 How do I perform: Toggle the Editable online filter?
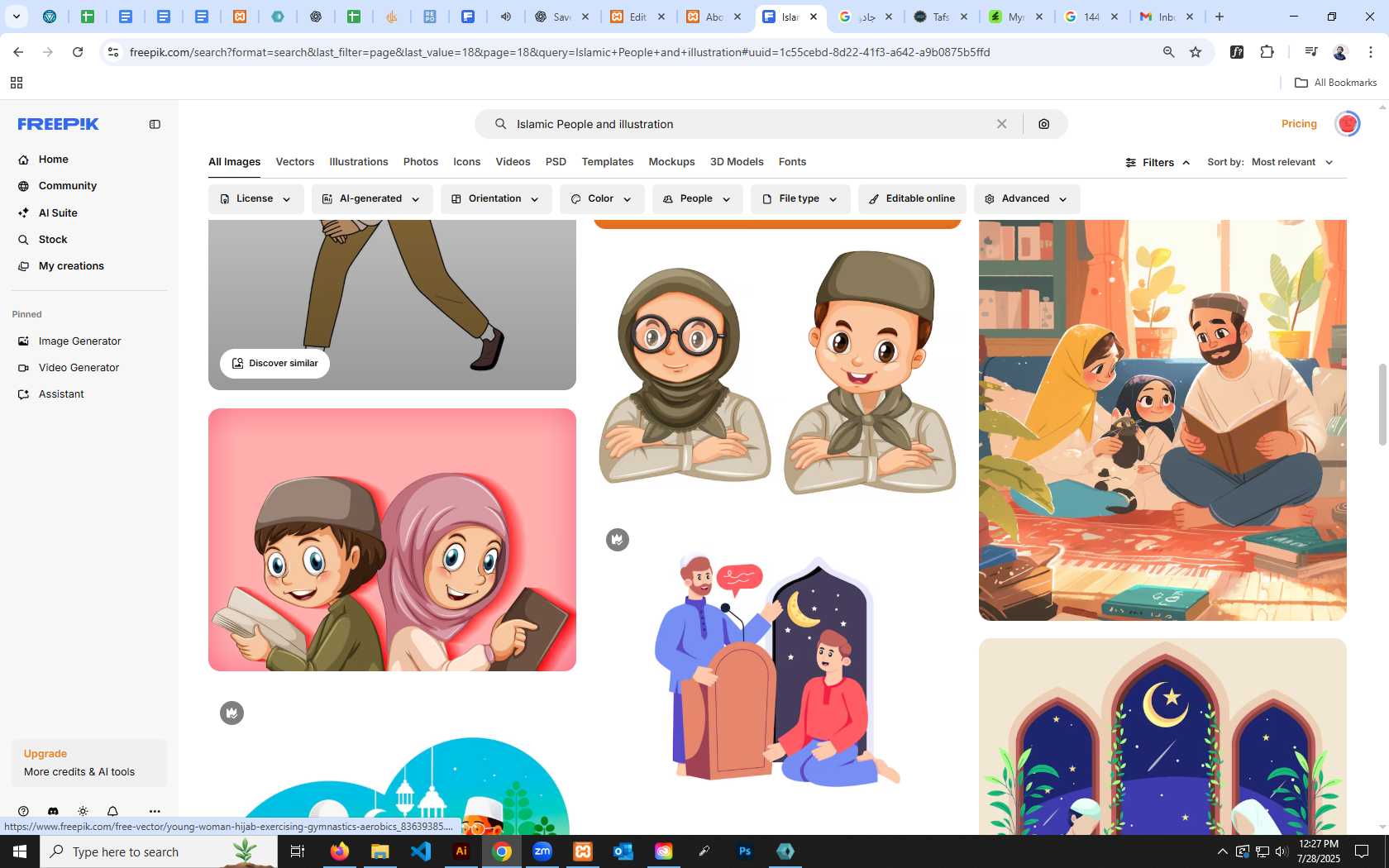pos(912,199)
